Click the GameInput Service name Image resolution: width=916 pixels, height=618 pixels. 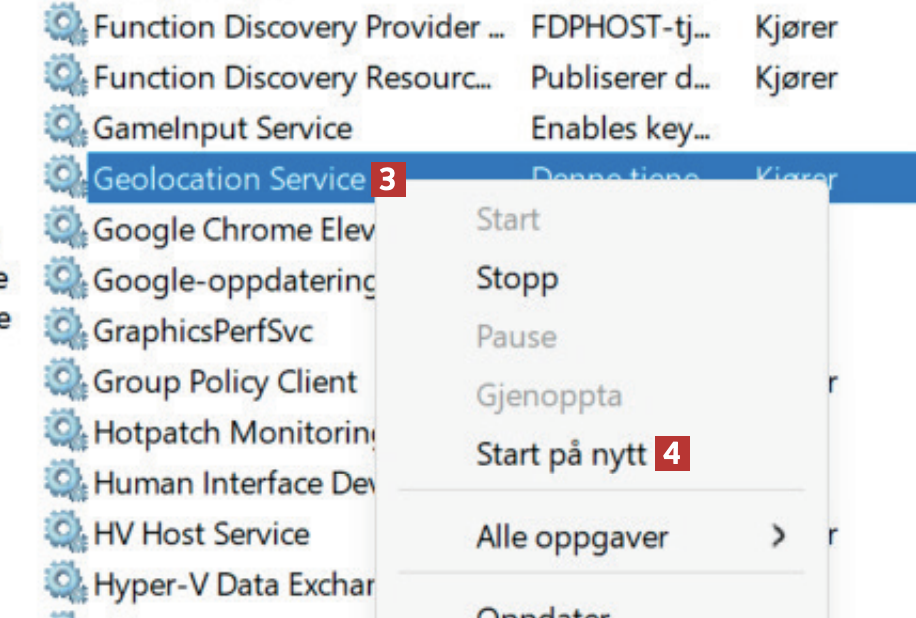pos(222,128)
